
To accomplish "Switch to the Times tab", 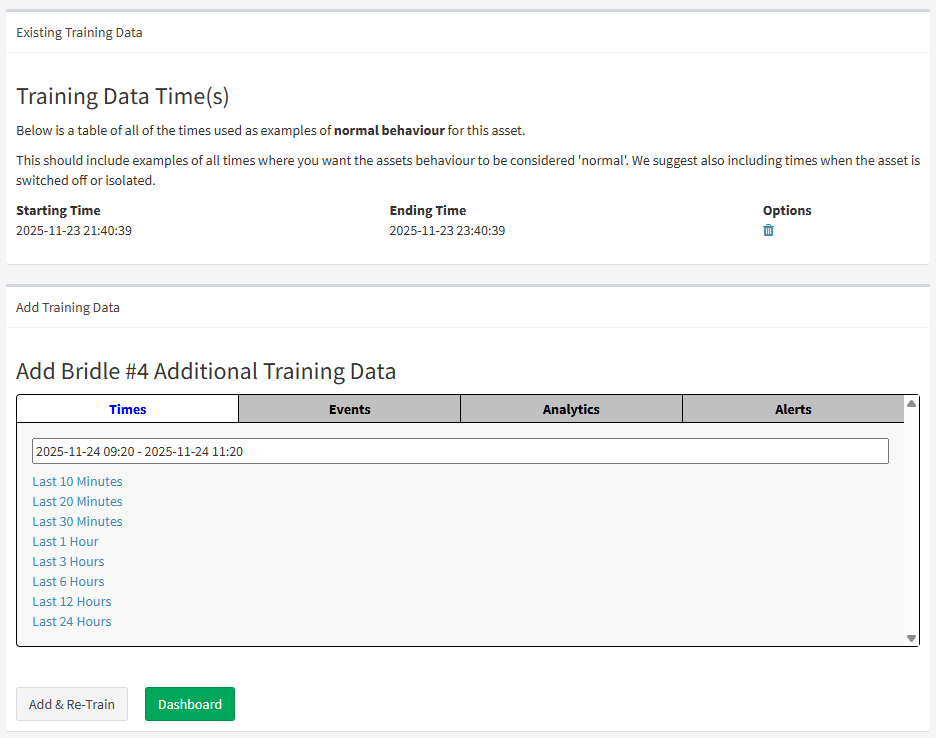I will coord(128,409).
